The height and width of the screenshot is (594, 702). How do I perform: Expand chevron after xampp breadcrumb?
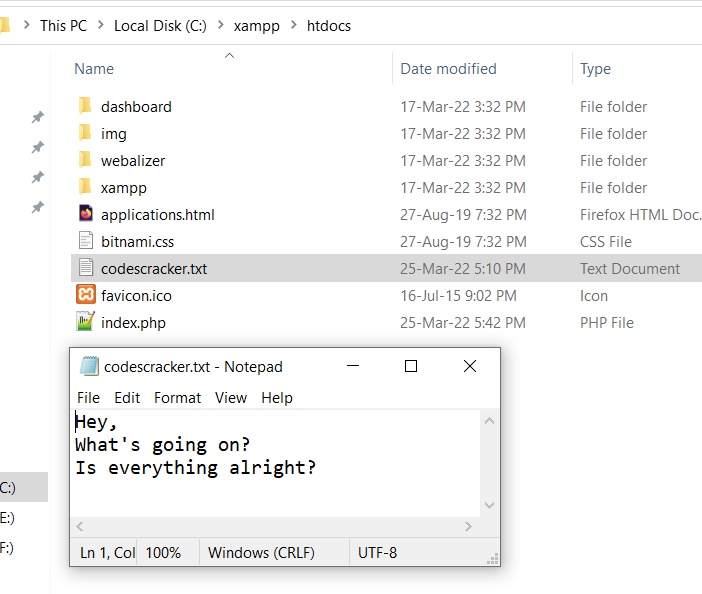click(294, 25)
